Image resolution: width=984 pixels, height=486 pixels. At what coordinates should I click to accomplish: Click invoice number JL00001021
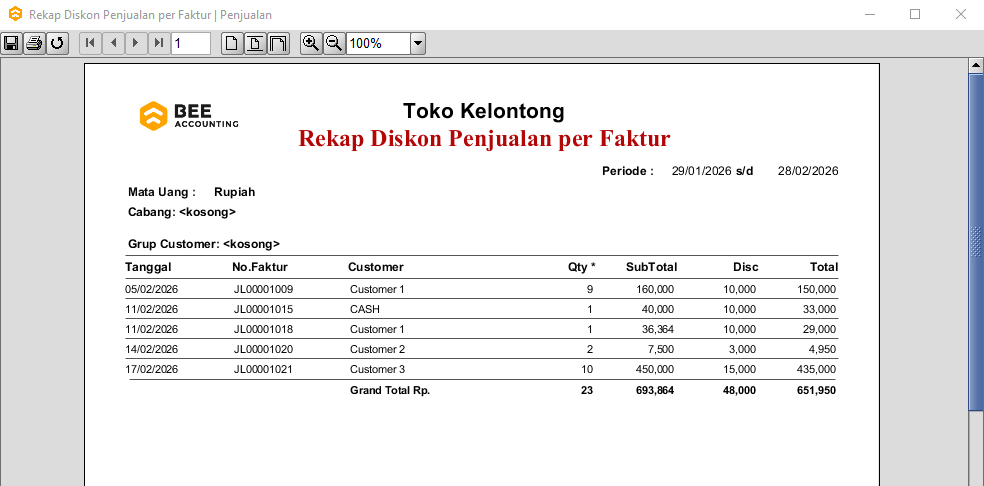(264, 369)
